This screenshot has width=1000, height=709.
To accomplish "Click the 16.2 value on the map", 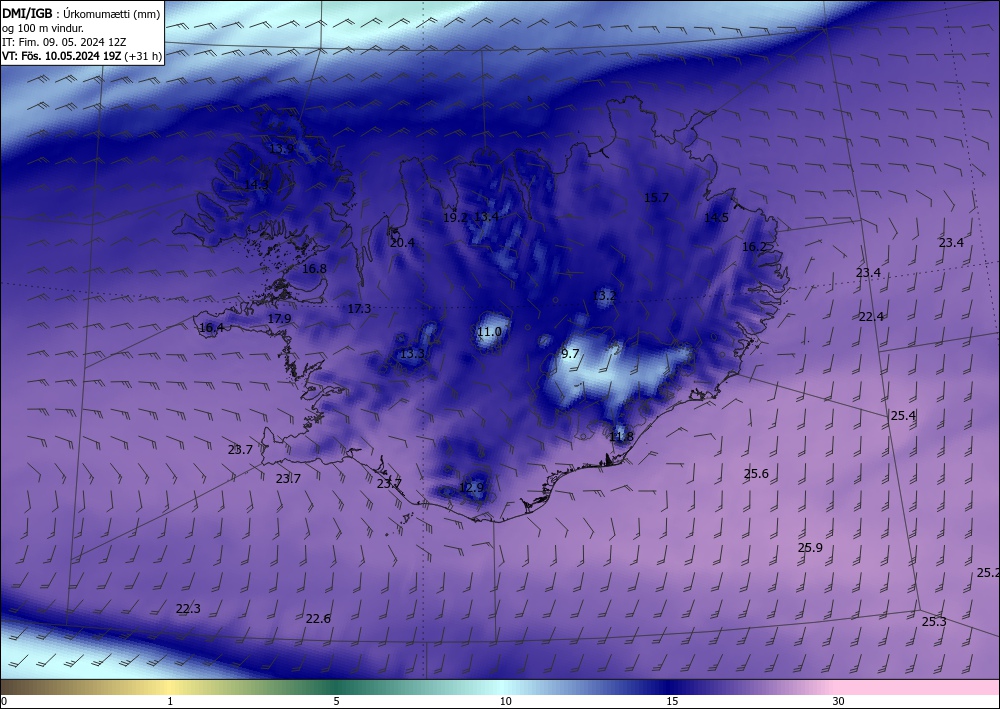I will tap(754, 247).
